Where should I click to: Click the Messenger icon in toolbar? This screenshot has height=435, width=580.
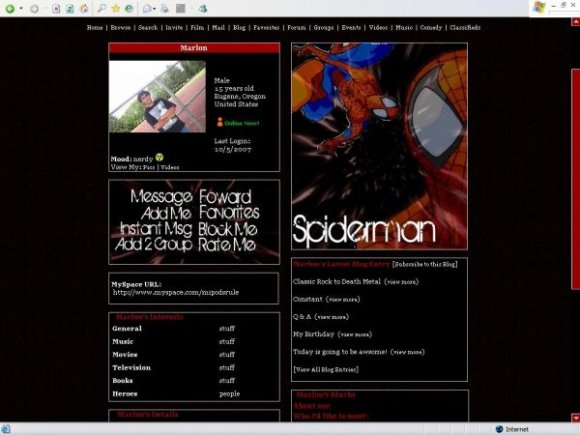point(203,8)
